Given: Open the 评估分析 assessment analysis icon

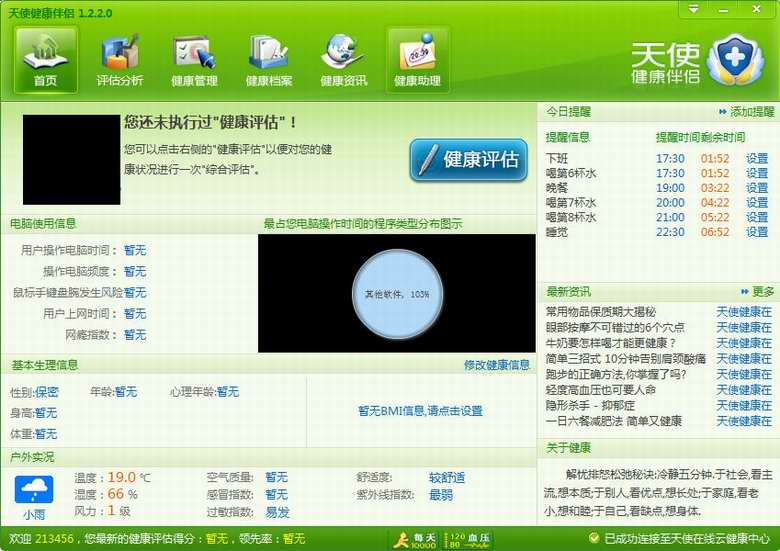Looking at the screenshot, I should (119, 58).
